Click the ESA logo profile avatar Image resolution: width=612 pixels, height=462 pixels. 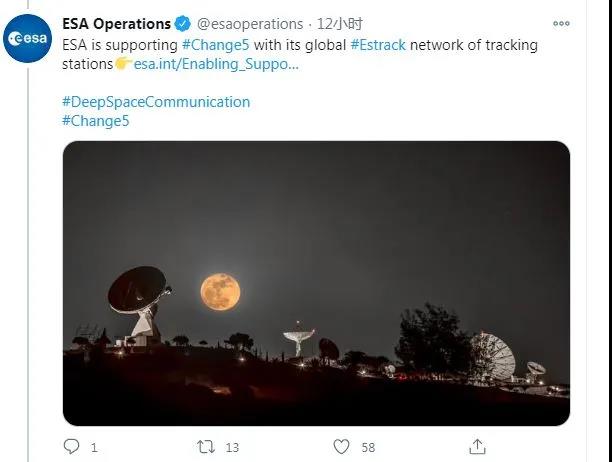pos(28,38)
